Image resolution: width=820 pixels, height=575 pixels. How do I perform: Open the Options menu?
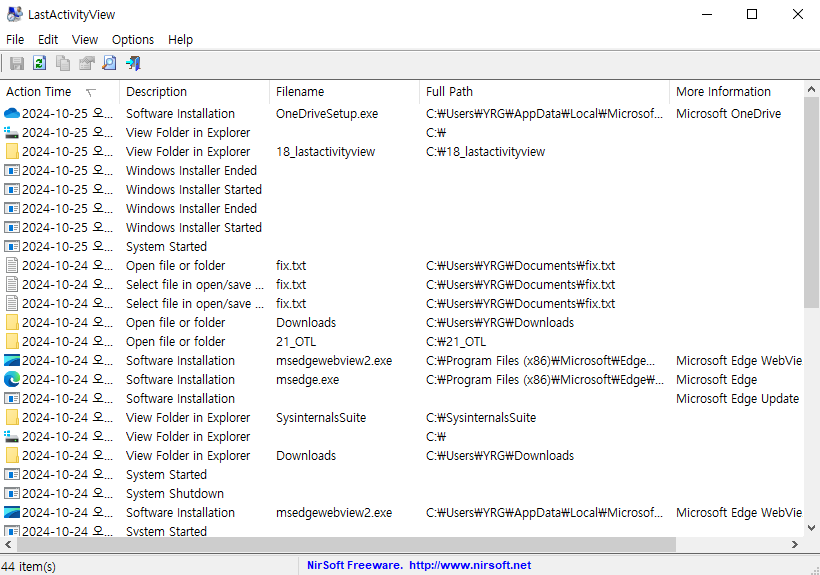133,40
